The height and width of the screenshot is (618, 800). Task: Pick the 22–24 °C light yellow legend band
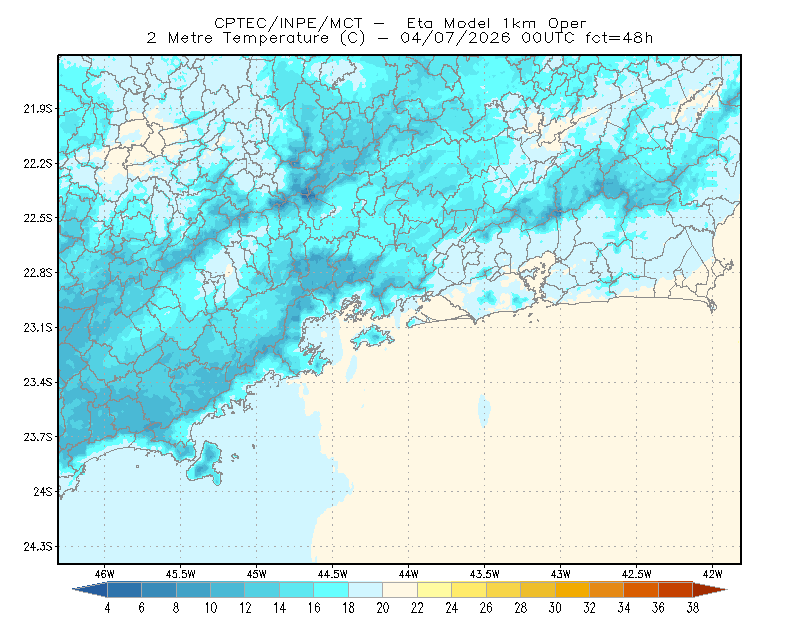(x=434, y=590)
